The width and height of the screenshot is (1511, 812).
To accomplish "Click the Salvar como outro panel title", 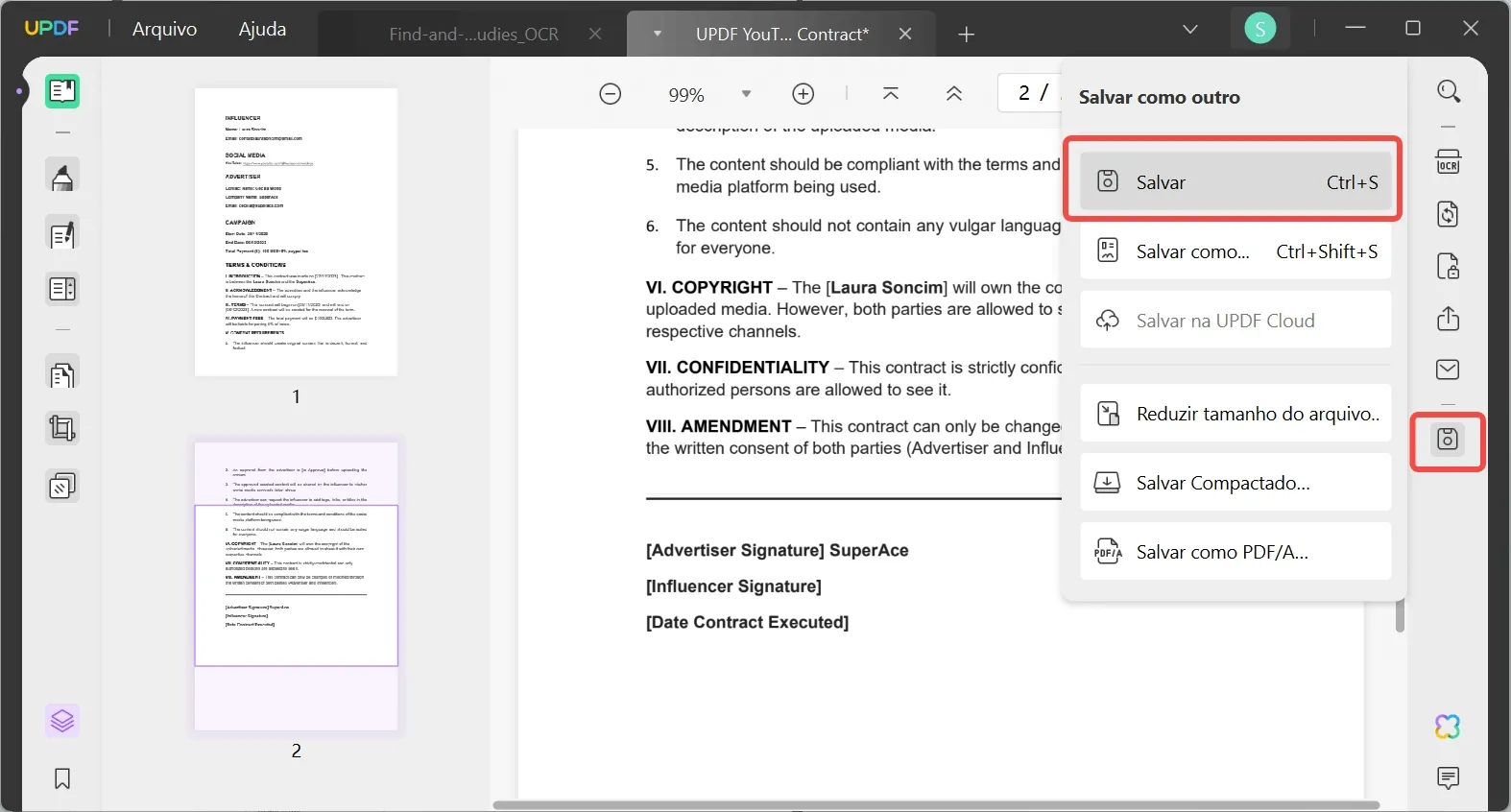I will (x=1160, y=97).
